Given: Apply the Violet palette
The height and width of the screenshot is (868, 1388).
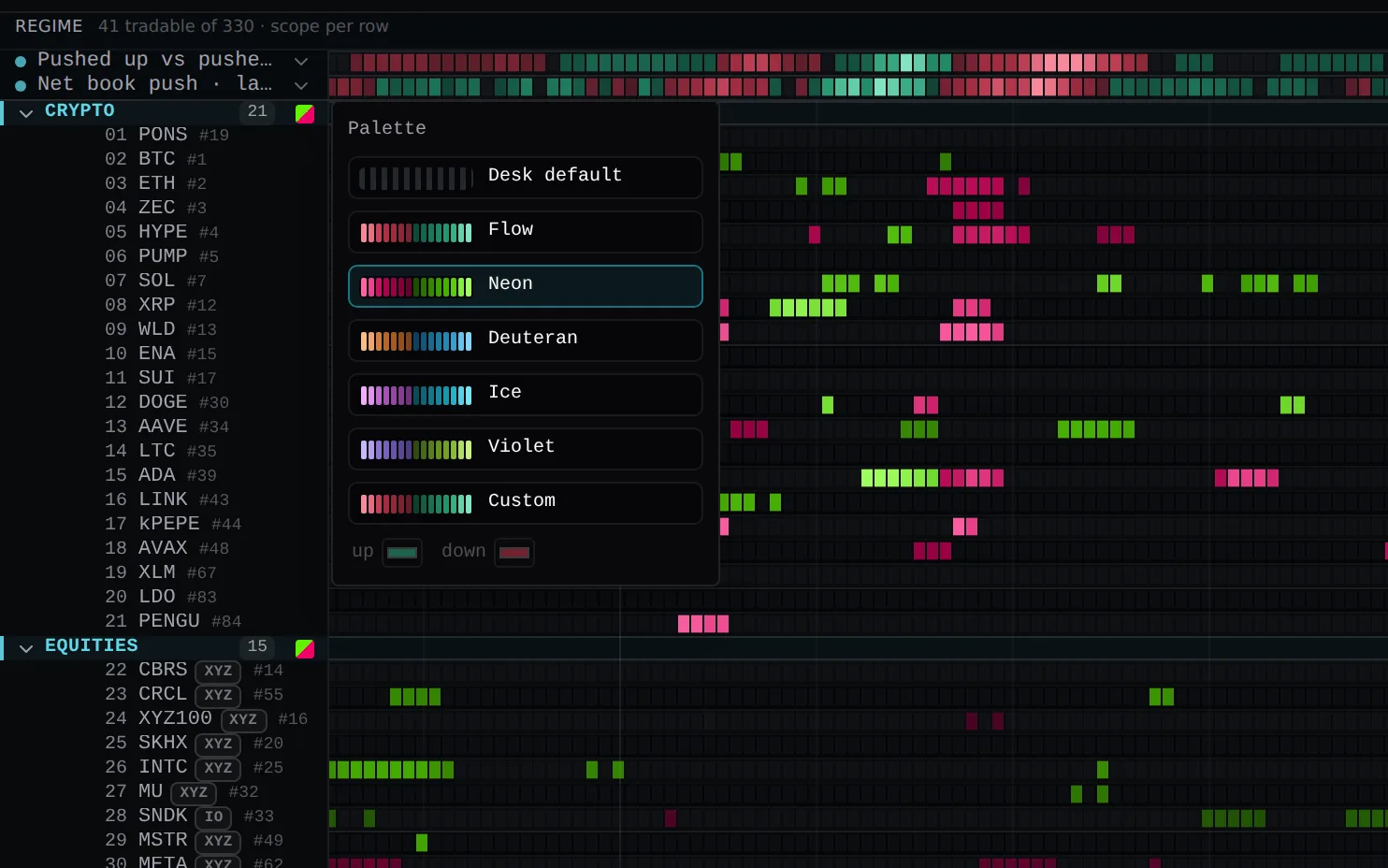Looking at the screenshot, I should pyautogui.click(x=526, y=449).
